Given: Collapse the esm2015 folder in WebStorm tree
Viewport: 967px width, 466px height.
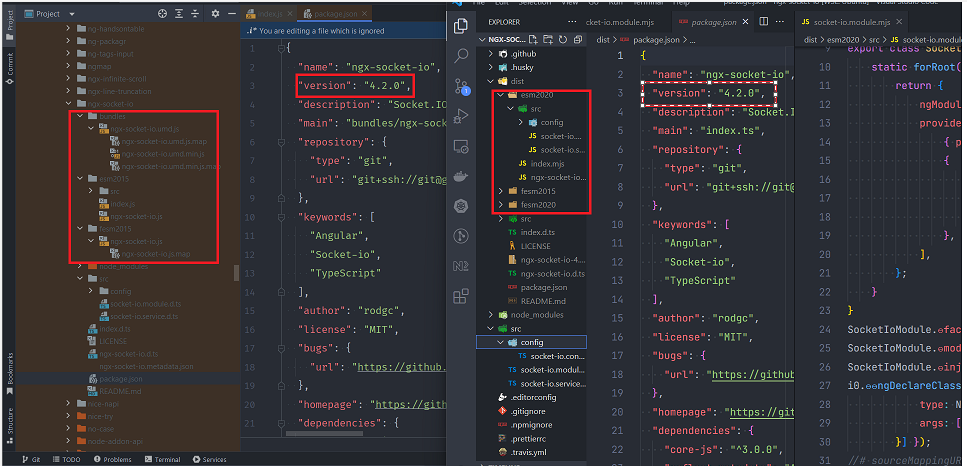Looking at the screenshot, I should coord(80,179).
